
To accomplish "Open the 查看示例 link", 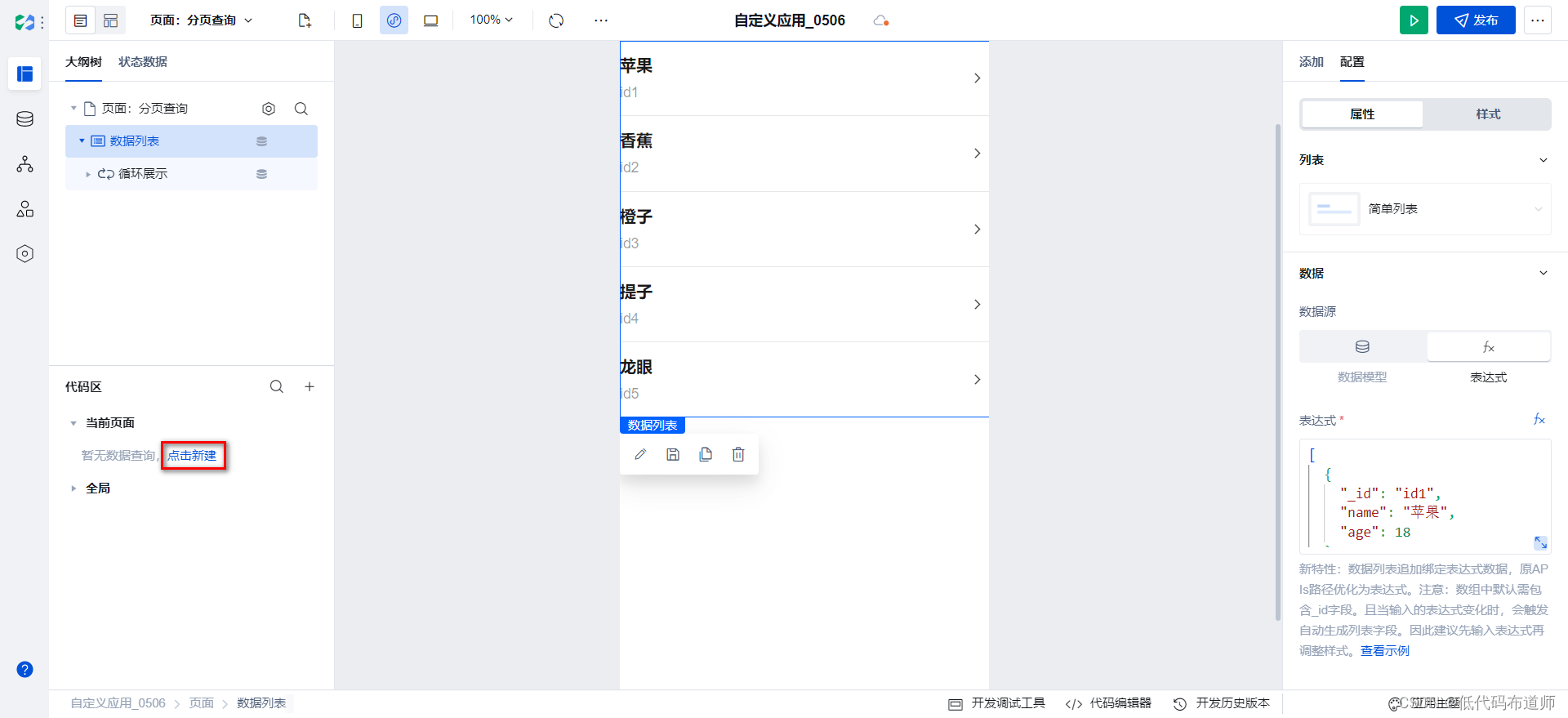I will [1385, 651].
